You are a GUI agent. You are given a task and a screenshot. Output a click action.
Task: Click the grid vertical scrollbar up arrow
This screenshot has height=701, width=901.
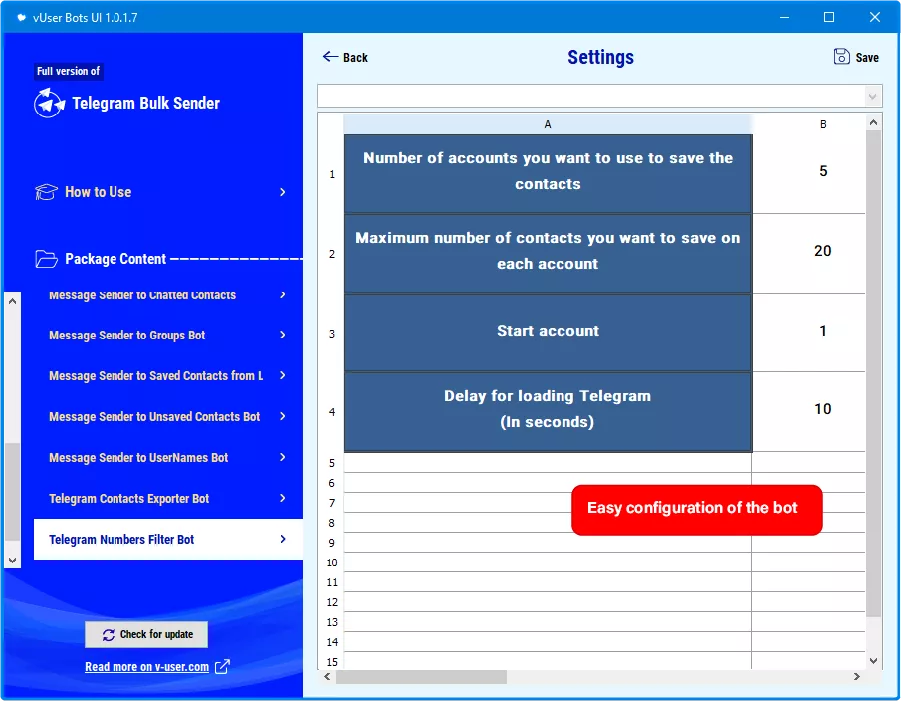pyautogui.click(x=873, y=122)
